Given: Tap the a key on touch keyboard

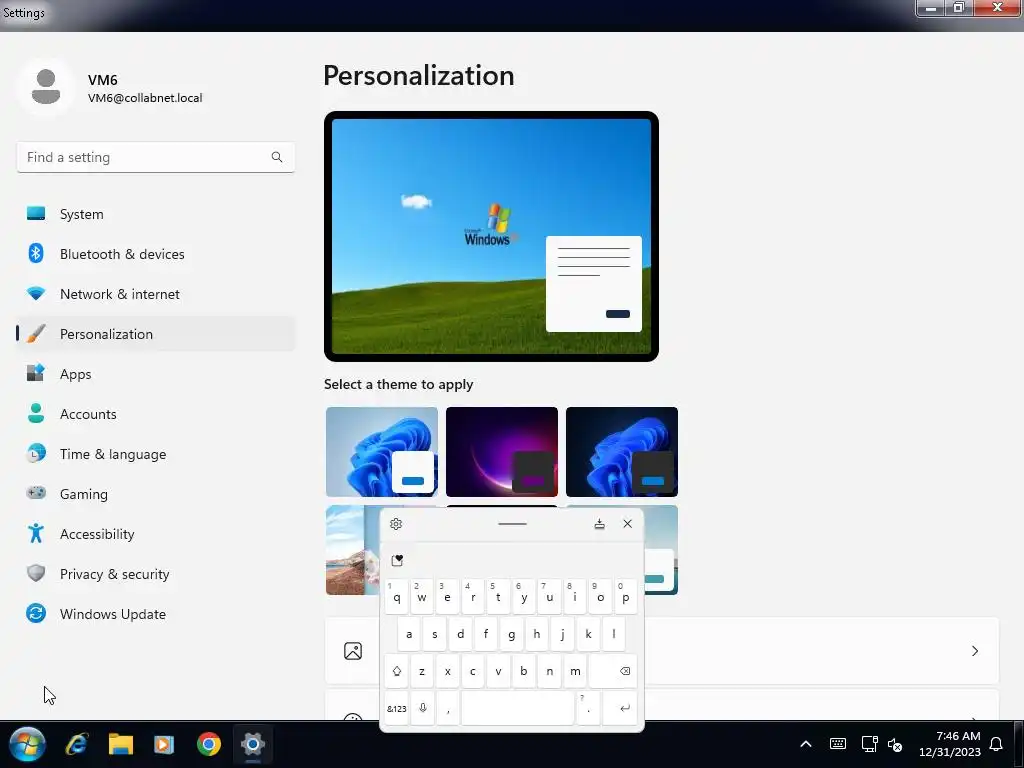Looking at the screenshot, I should click(409, 634).
